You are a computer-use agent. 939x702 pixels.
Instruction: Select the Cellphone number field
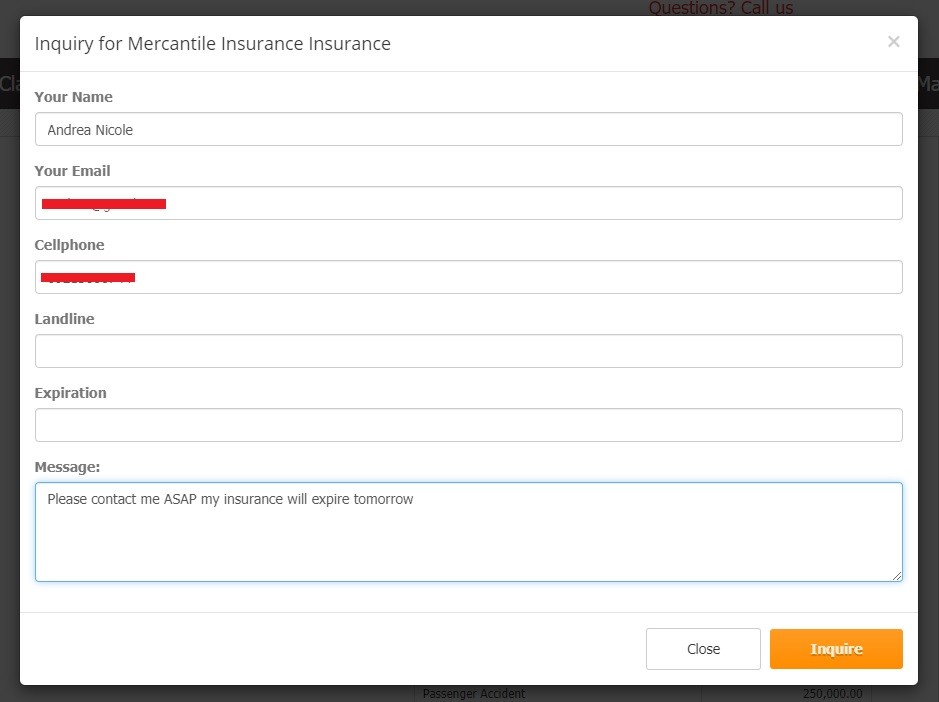click(x=468, y=277)
